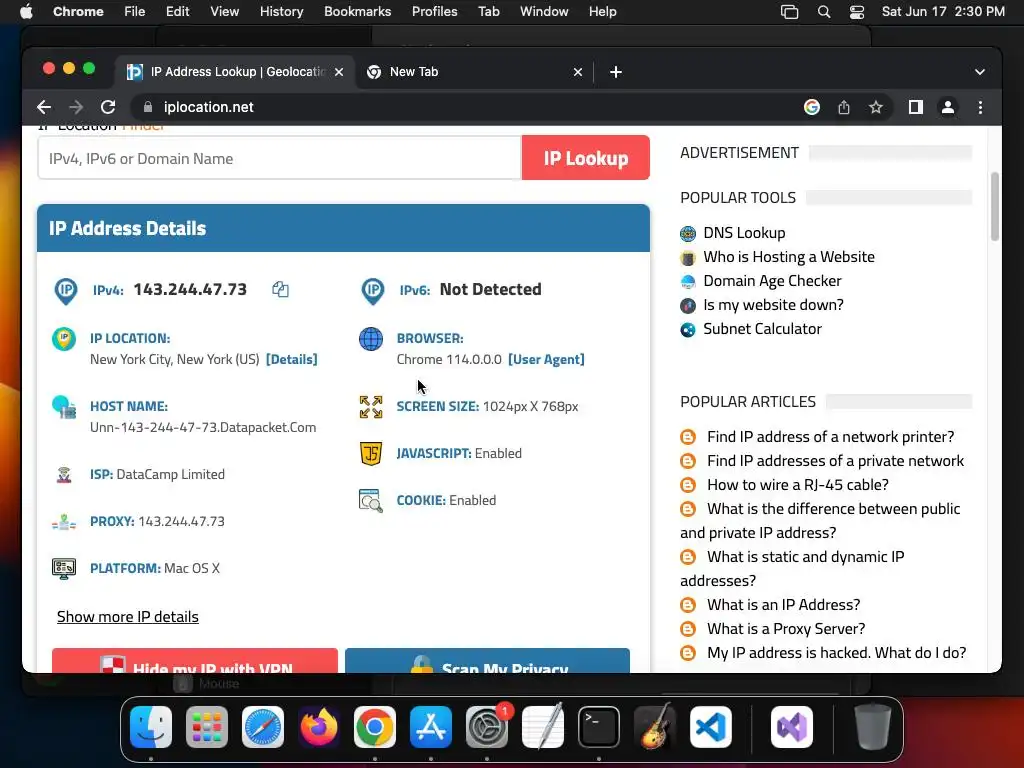Switch to the New Tab tab

[475, 72]
